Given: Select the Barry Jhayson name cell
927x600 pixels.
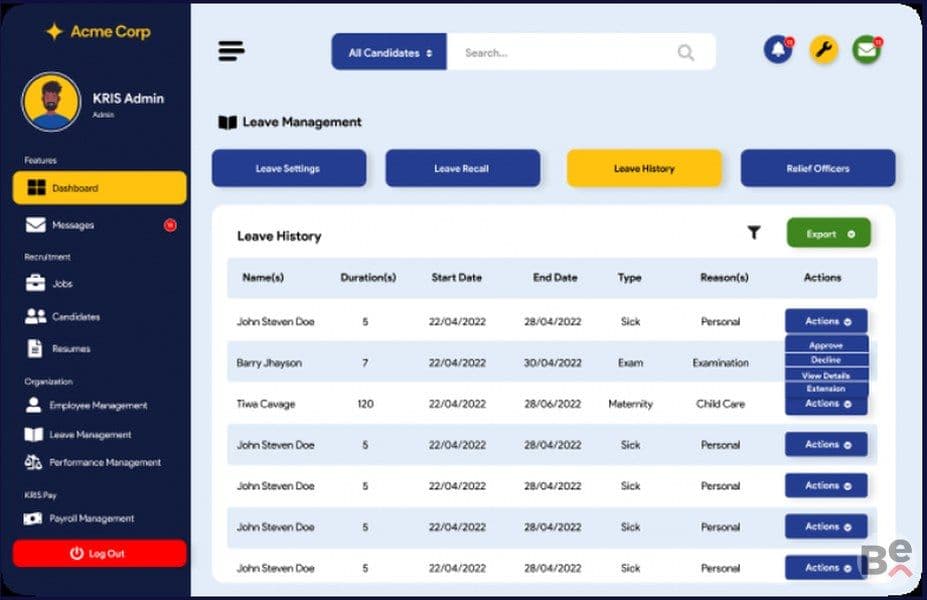Looking at the screenshot, I should [269, 363].
